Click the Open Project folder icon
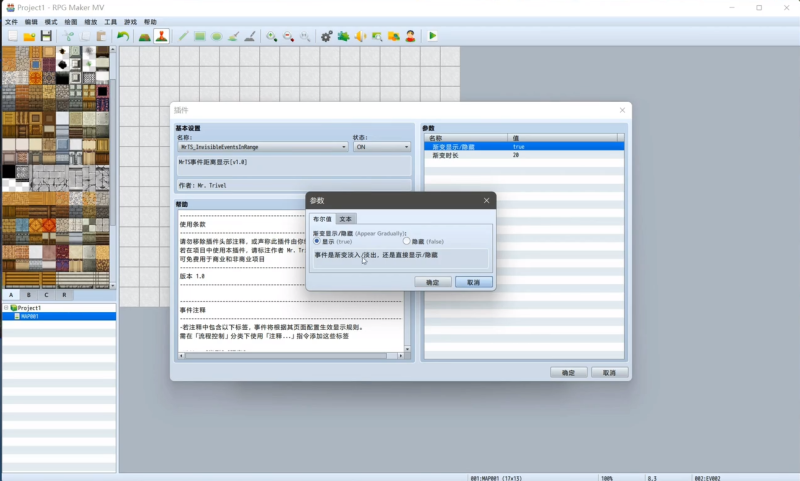The height and width of the screenshot is (481, 800). pos(30,36)
